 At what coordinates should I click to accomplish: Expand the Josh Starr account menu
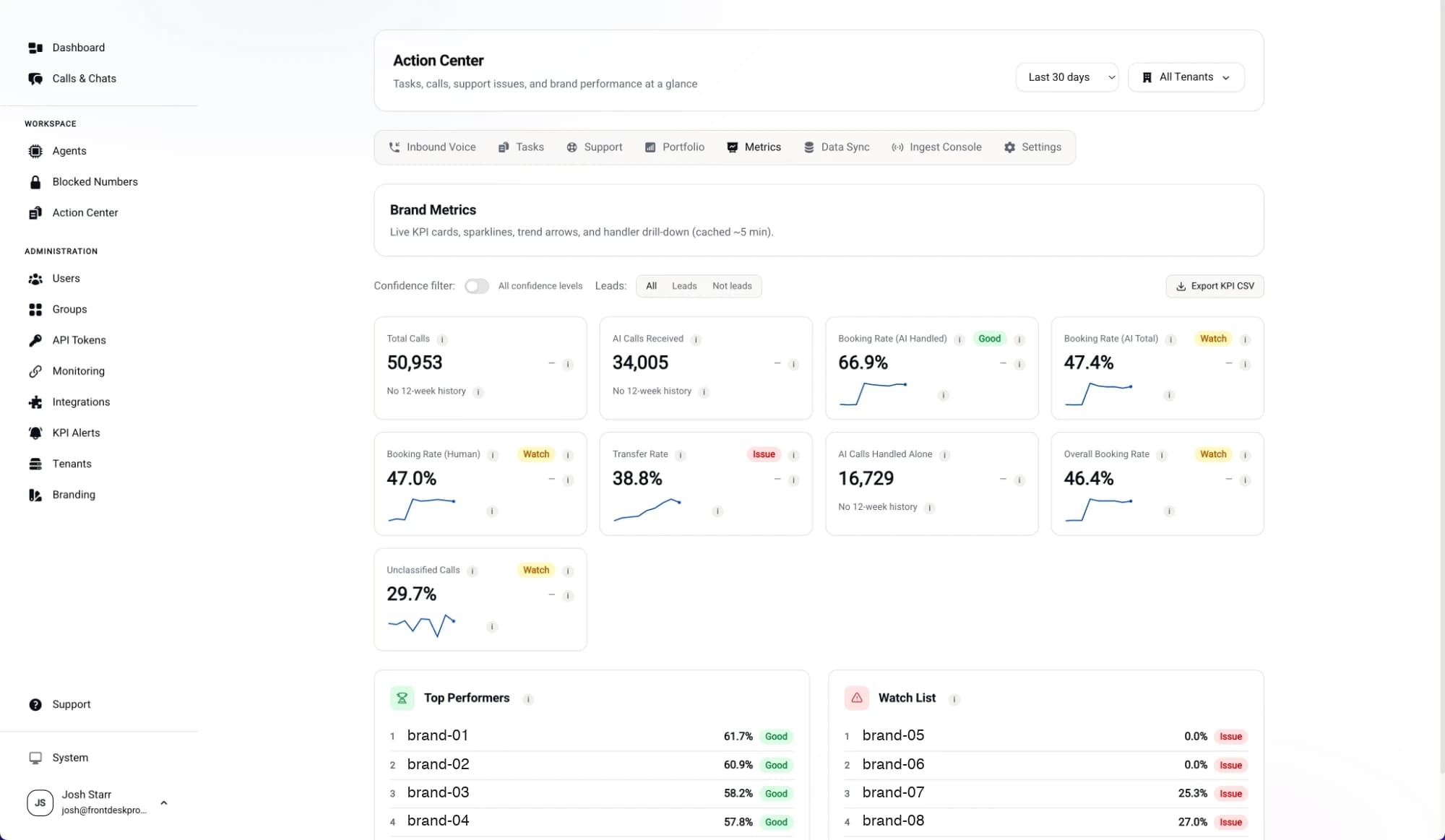(x=164, y=802)
